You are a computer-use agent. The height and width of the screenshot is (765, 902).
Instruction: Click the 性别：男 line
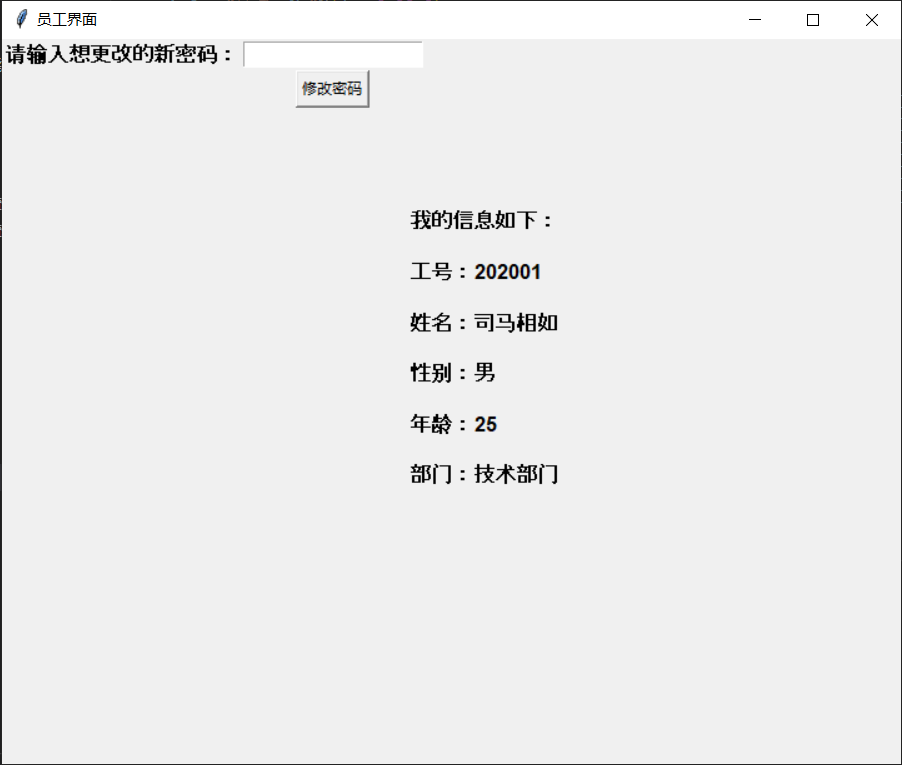[453, 373]
